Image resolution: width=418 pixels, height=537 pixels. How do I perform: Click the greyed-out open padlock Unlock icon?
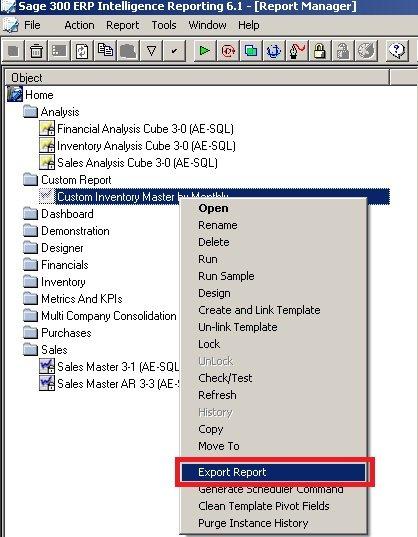[x=343, y=51]
